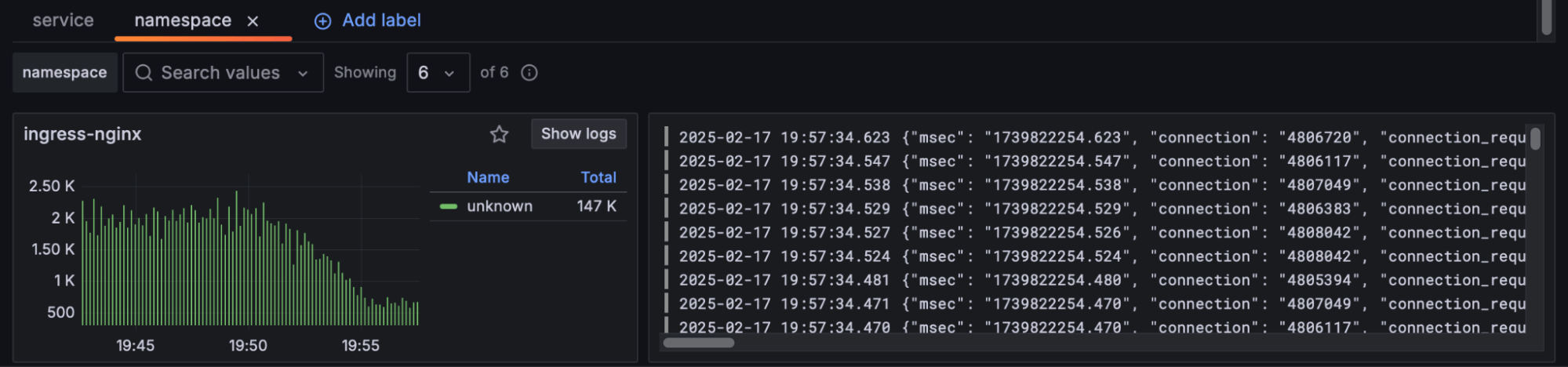
Task: Click the namespace label button
Action: click(64, 73)
